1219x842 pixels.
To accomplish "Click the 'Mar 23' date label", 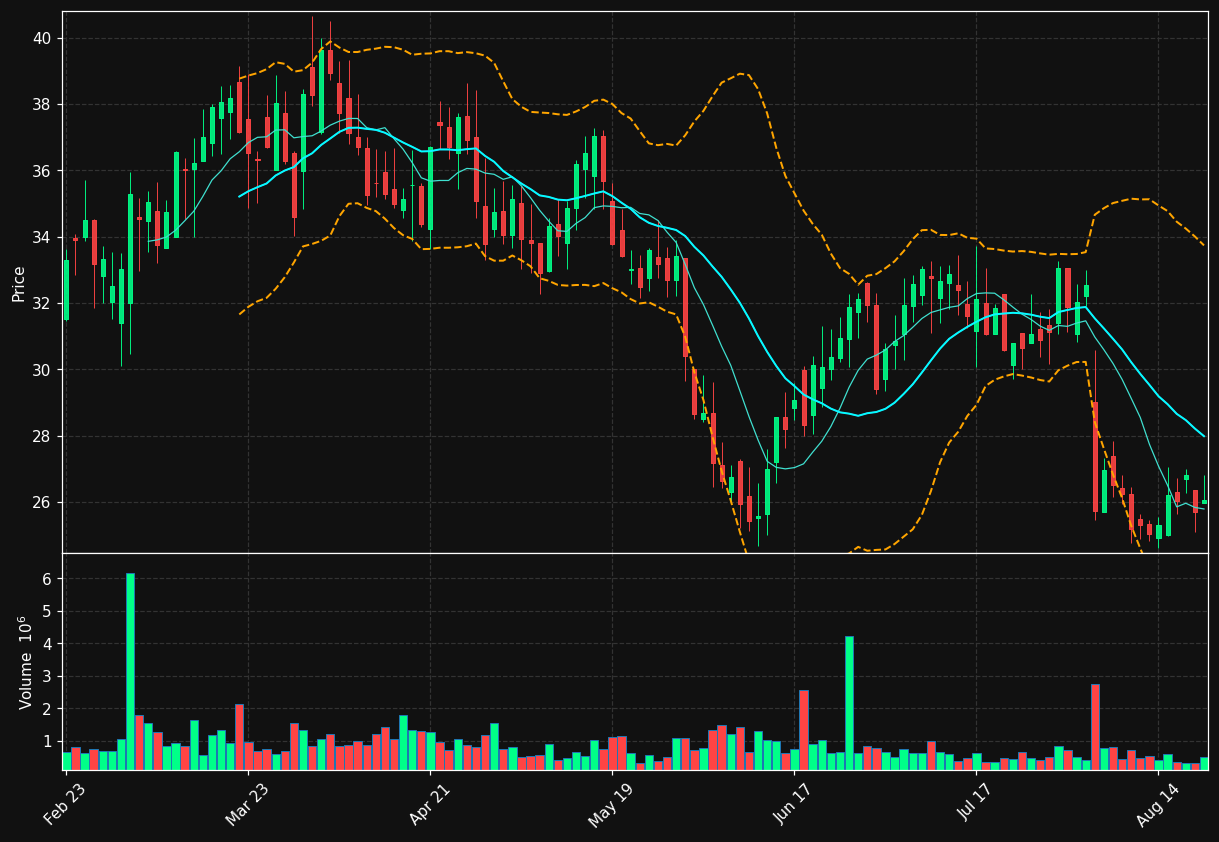I will (x=247, y=805).
